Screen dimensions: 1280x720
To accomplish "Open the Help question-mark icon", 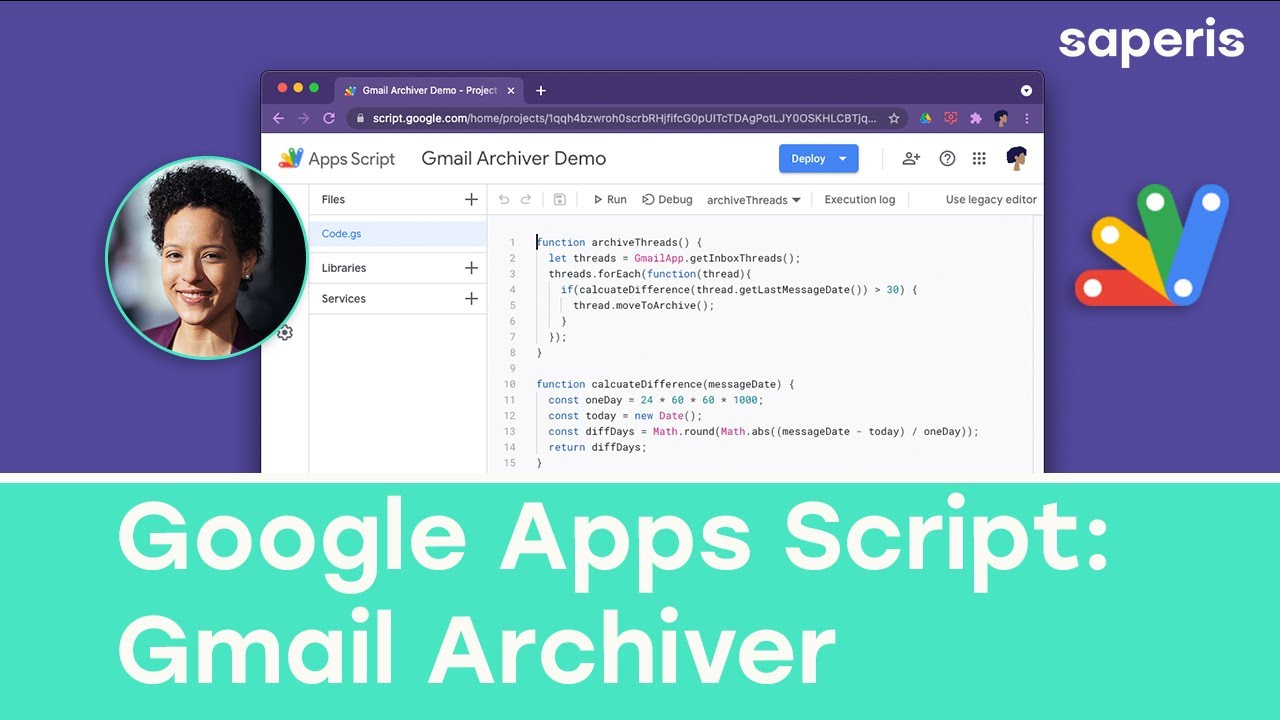I will (x=947, y=158).
